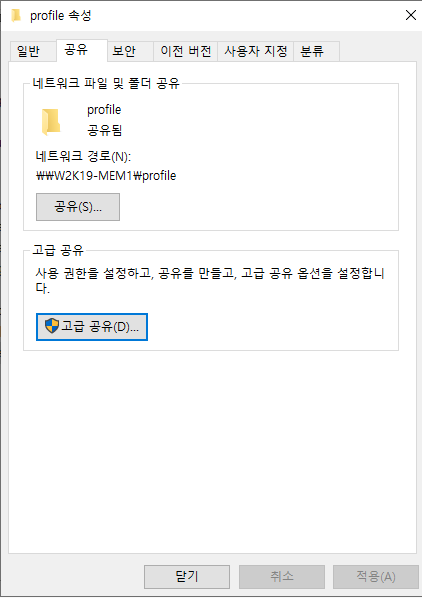The width and height of the screenshot is (422, 598).
Task: Click the 공유됨 status text
Action: click(x=104, y=130)
